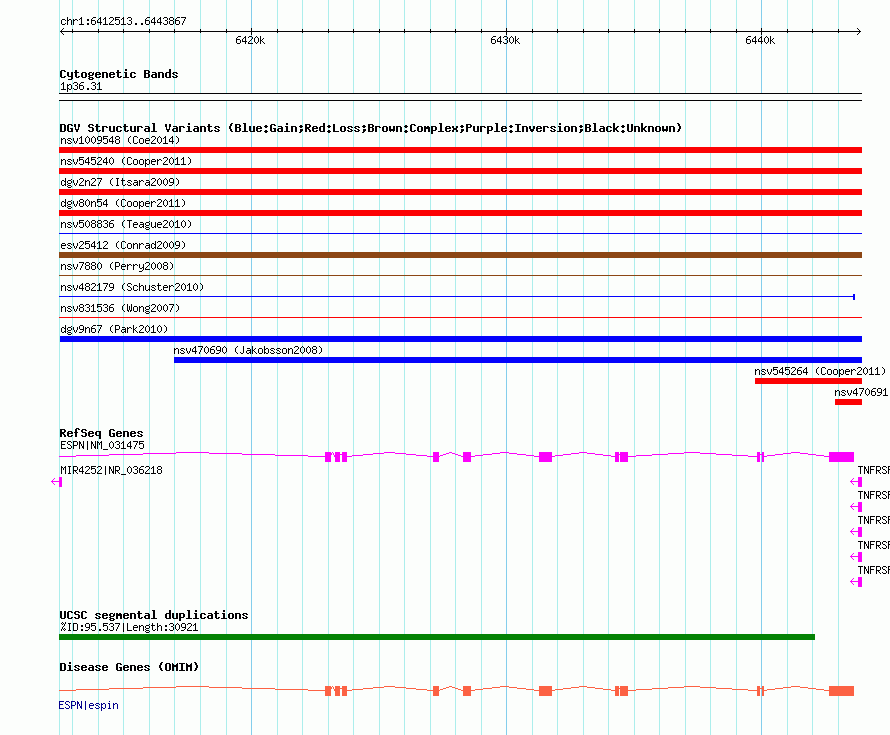Click the dgv2n27 (Itsara2009) variant label
890x735 pixels.
click(120, 182)
